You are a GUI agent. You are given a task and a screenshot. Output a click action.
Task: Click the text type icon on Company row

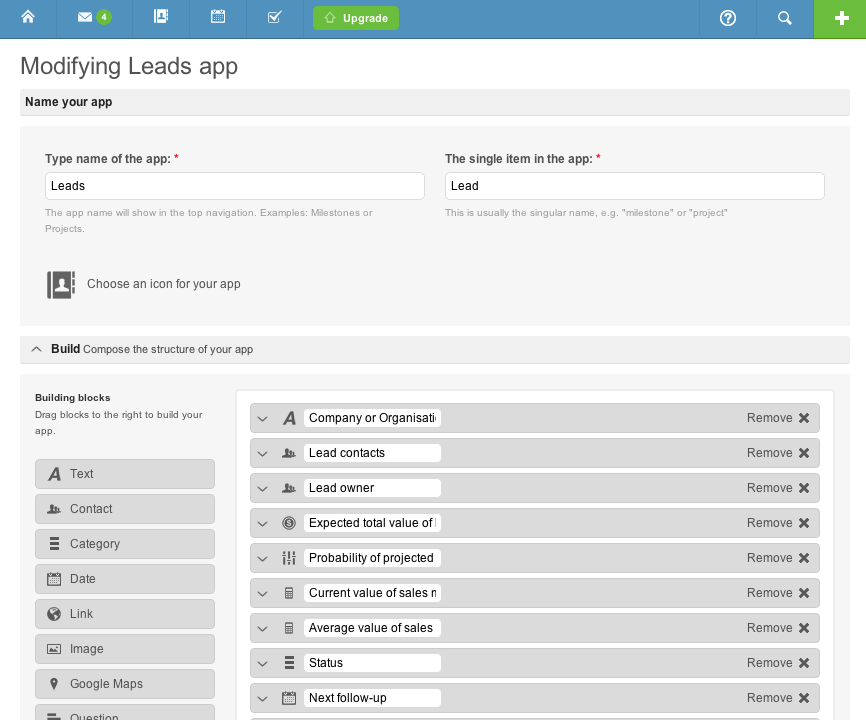289,418
